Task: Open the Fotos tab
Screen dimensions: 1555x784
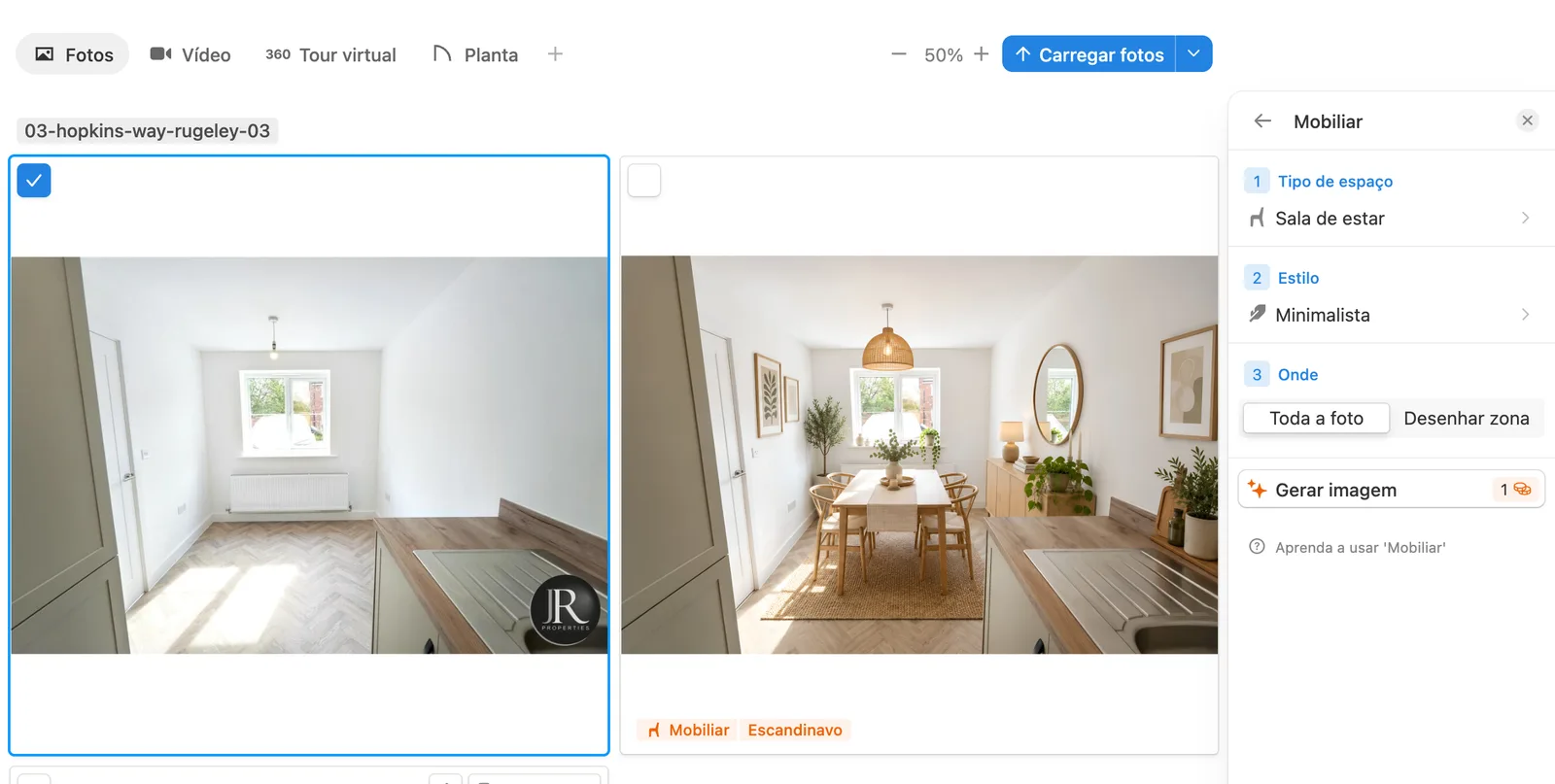Action: pyautogui.click(x=73, y=54)
